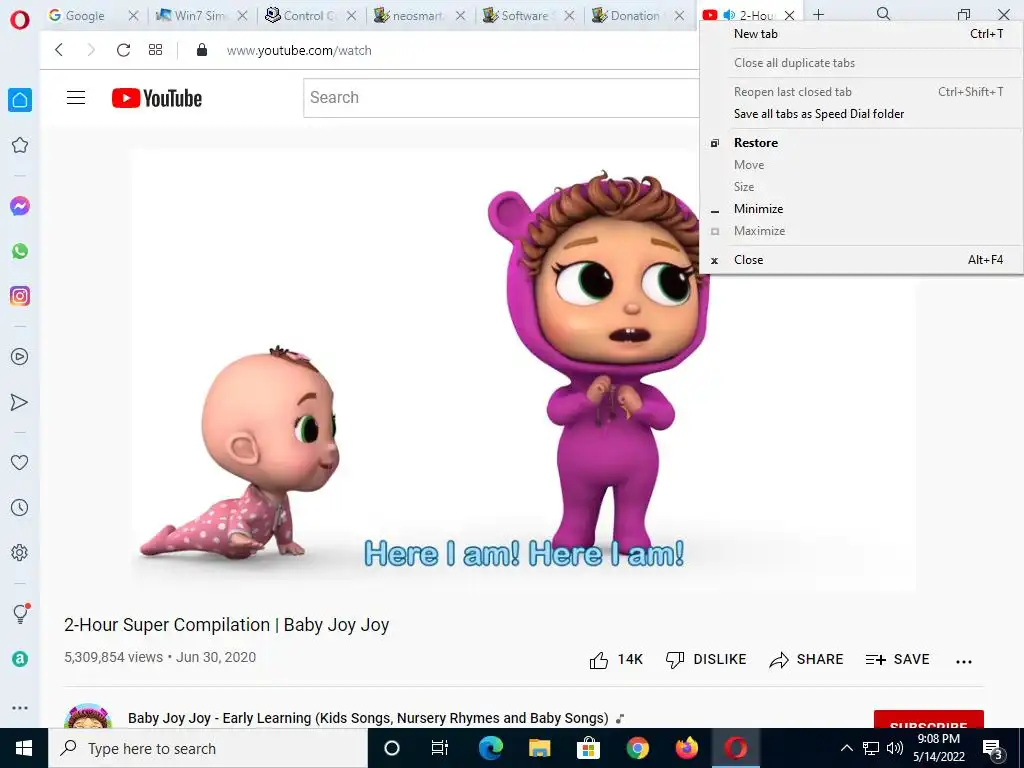Click the green 'a' sidebar icon
Image resolution: width=1024 pixels, height=768 pixels.
click(20, 659)
